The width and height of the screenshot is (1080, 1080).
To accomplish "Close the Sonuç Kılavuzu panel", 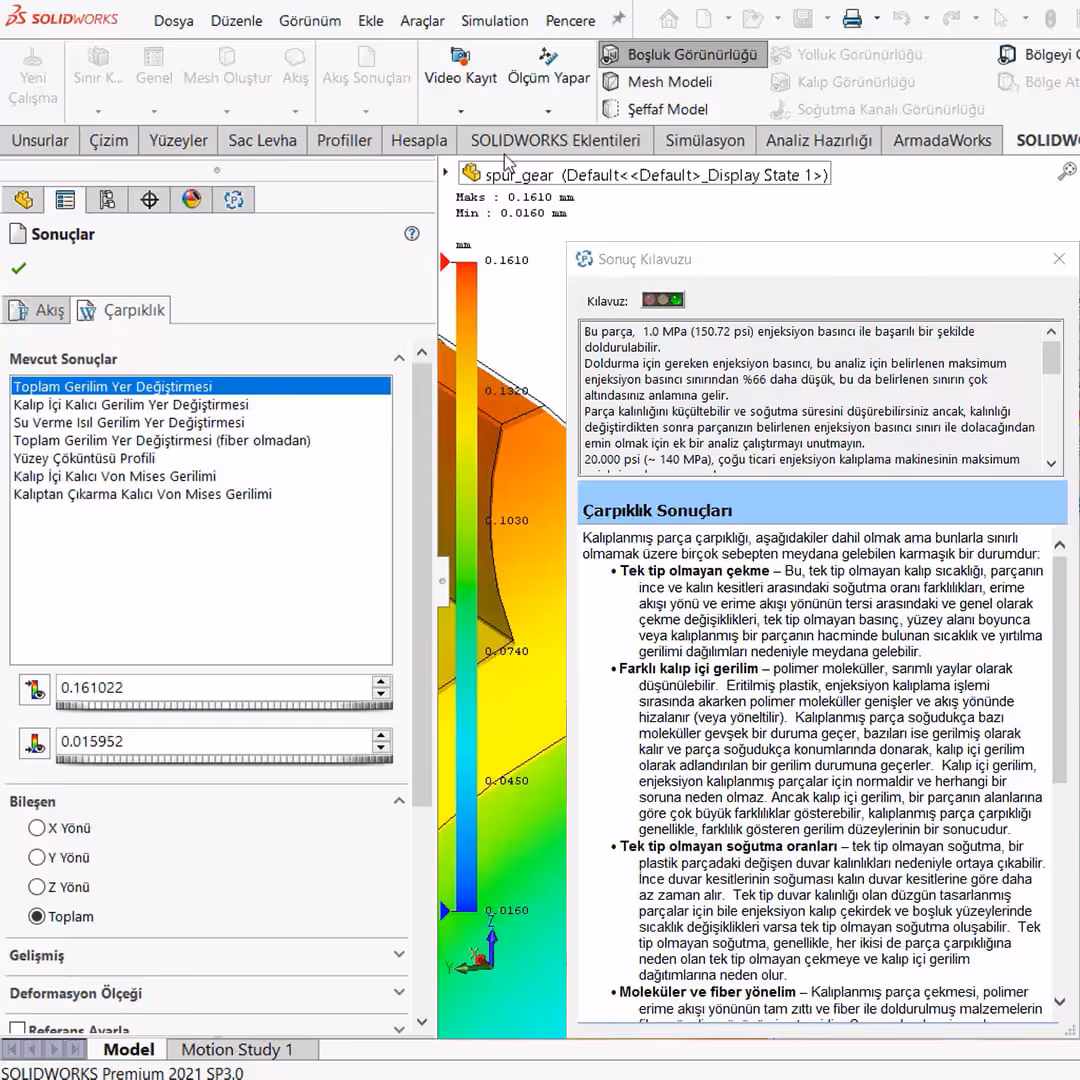I will [x=1059, y=258].
